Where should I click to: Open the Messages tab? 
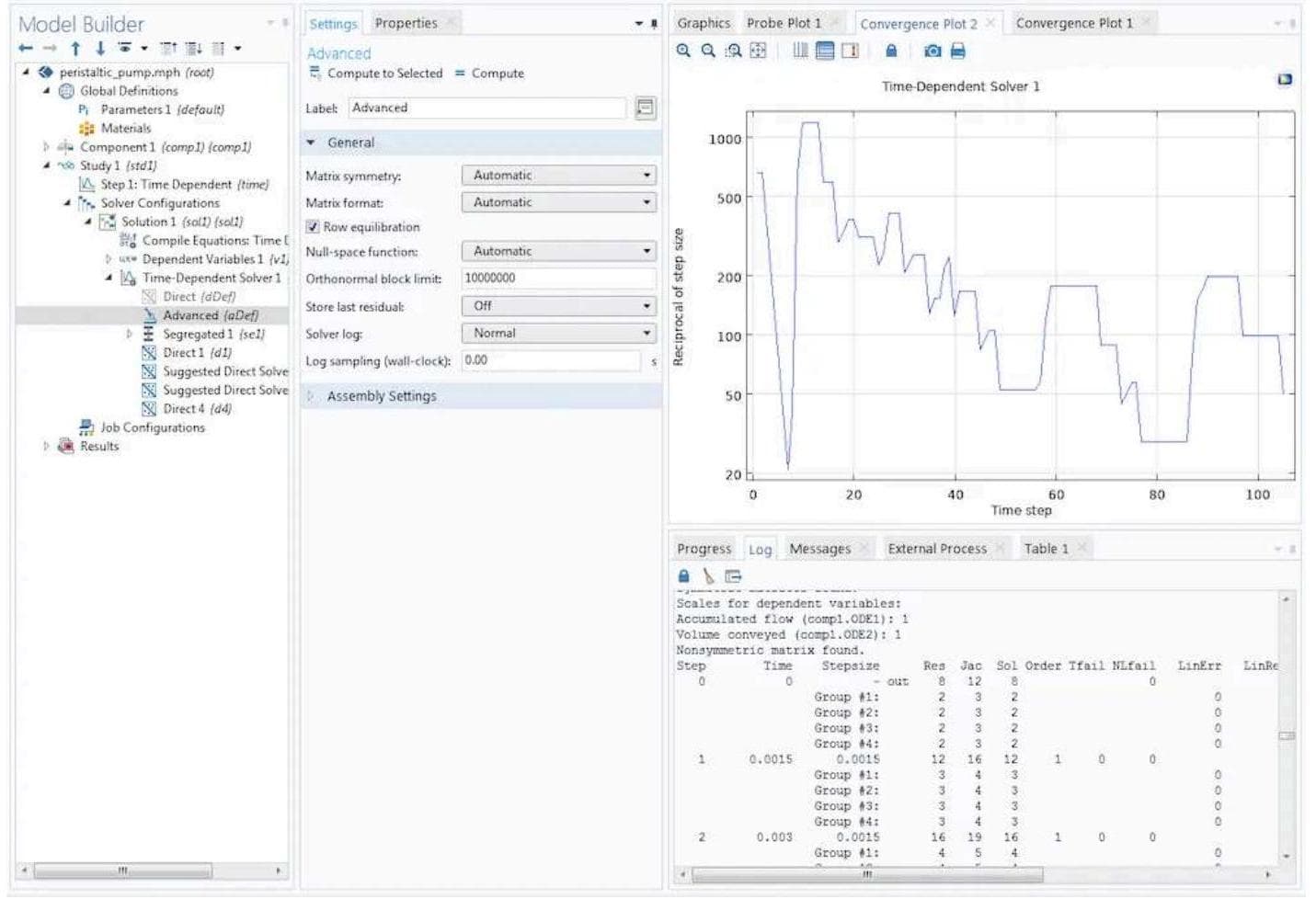(x=818, y=549)
